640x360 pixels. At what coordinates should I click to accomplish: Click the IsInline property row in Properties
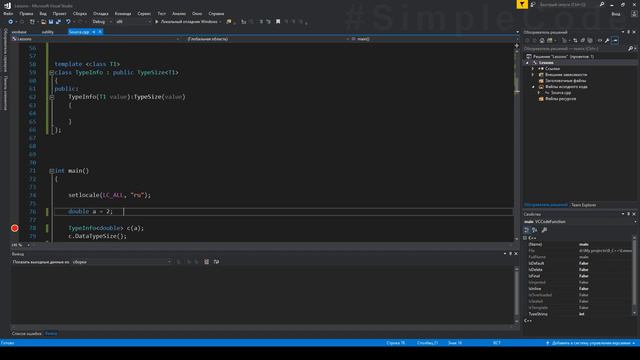(x=579, y=289)
